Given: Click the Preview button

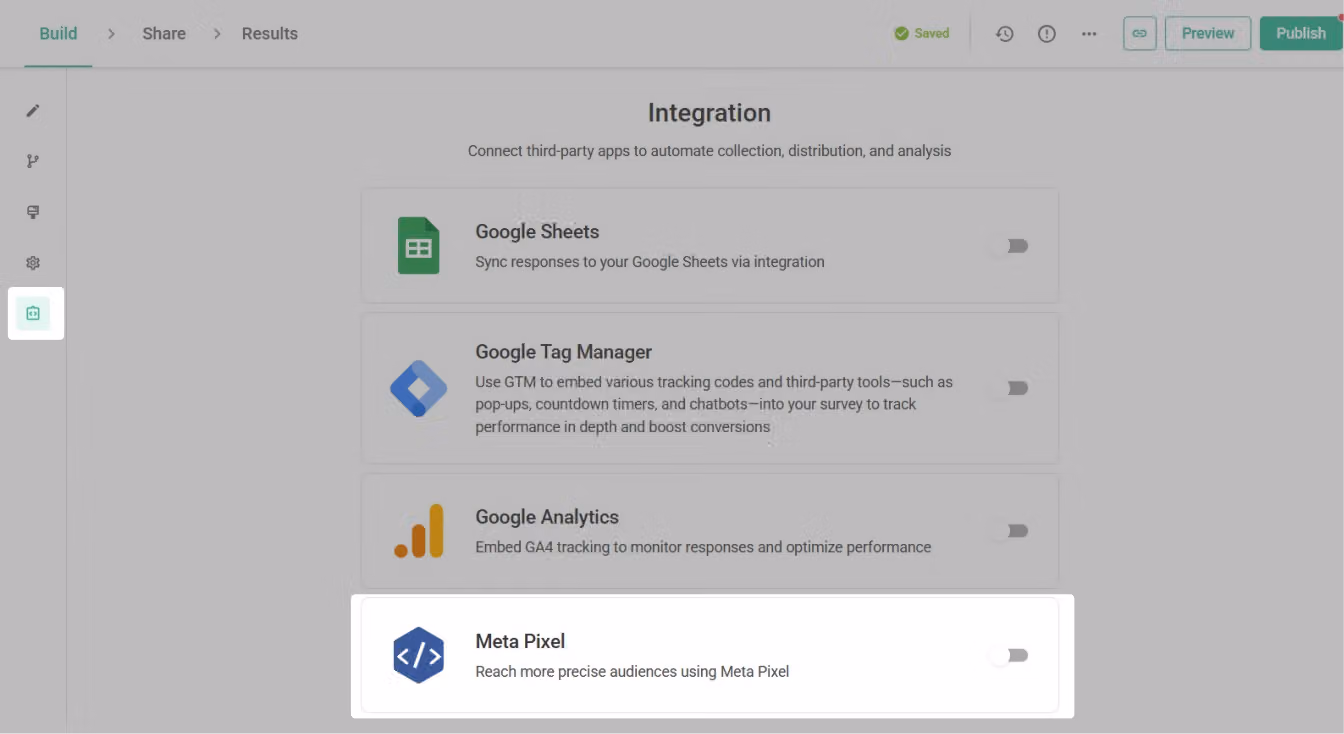Looking at the screenshot, I should (1208, 33).
